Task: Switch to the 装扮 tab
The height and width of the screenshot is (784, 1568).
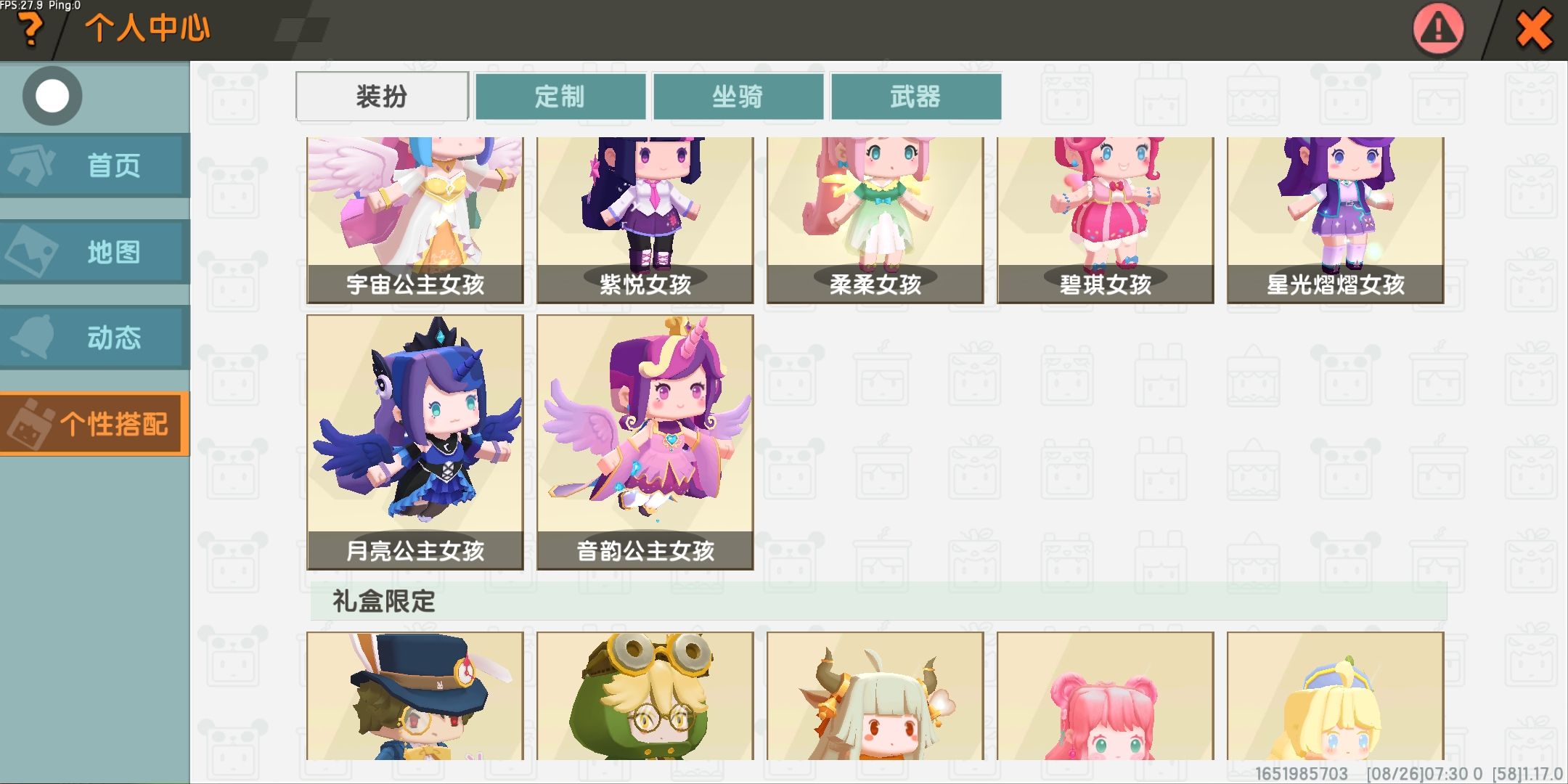Action: 382,96
